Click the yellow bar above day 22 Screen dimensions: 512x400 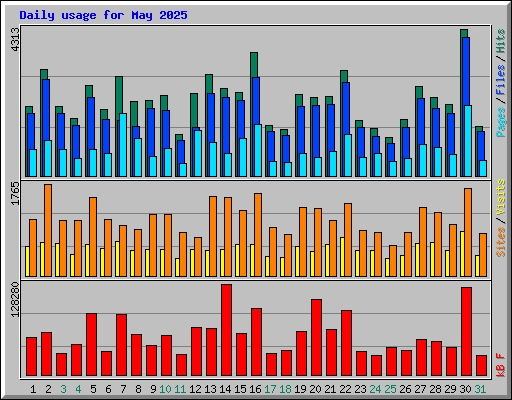(x=342, y=257)
